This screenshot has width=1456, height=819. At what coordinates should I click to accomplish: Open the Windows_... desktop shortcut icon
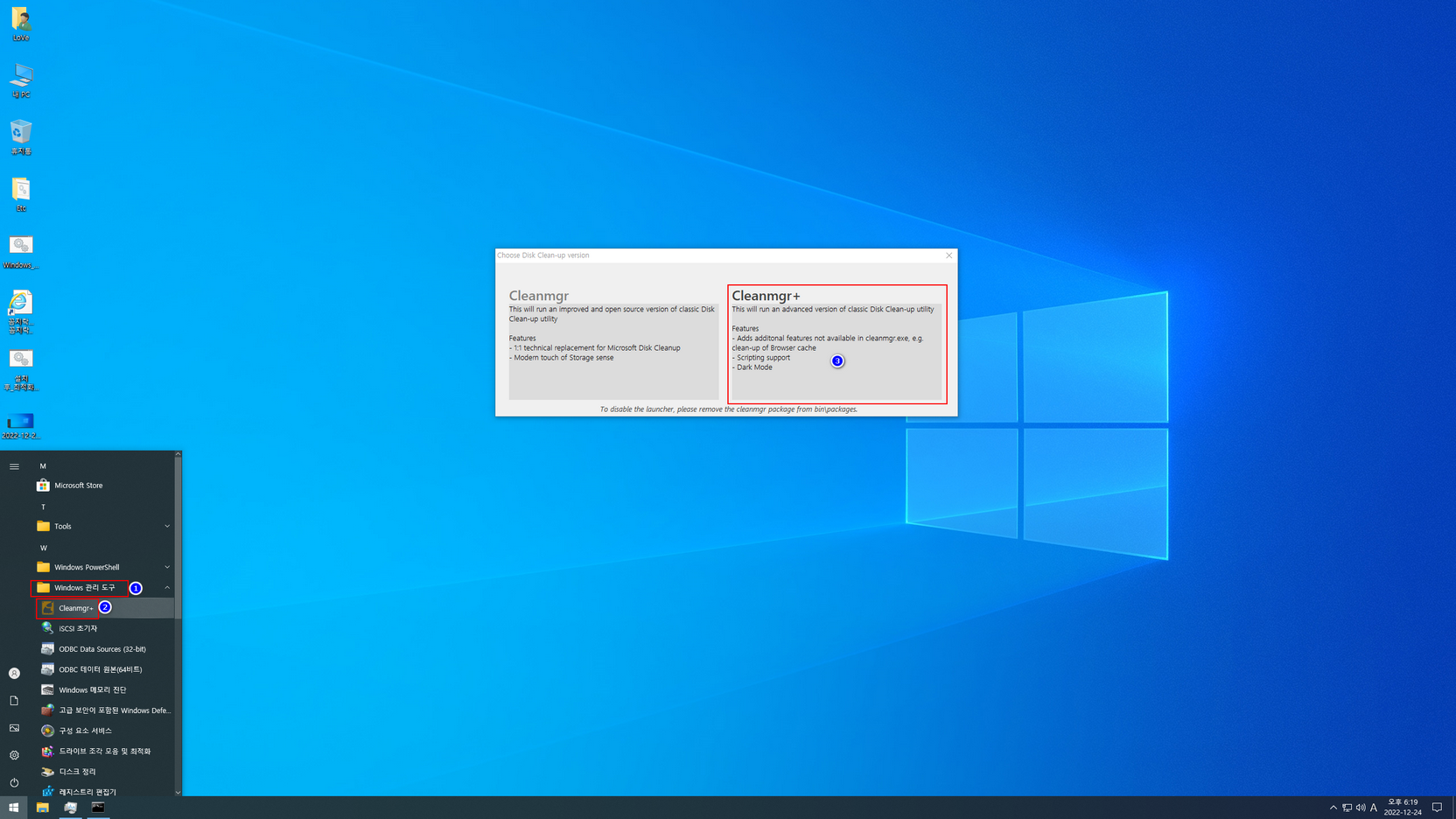[x=21, y=251]
